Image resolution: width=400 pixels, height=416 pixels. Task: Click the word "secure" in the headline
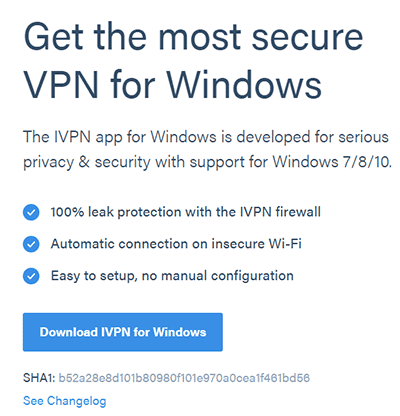pos(307,37)
